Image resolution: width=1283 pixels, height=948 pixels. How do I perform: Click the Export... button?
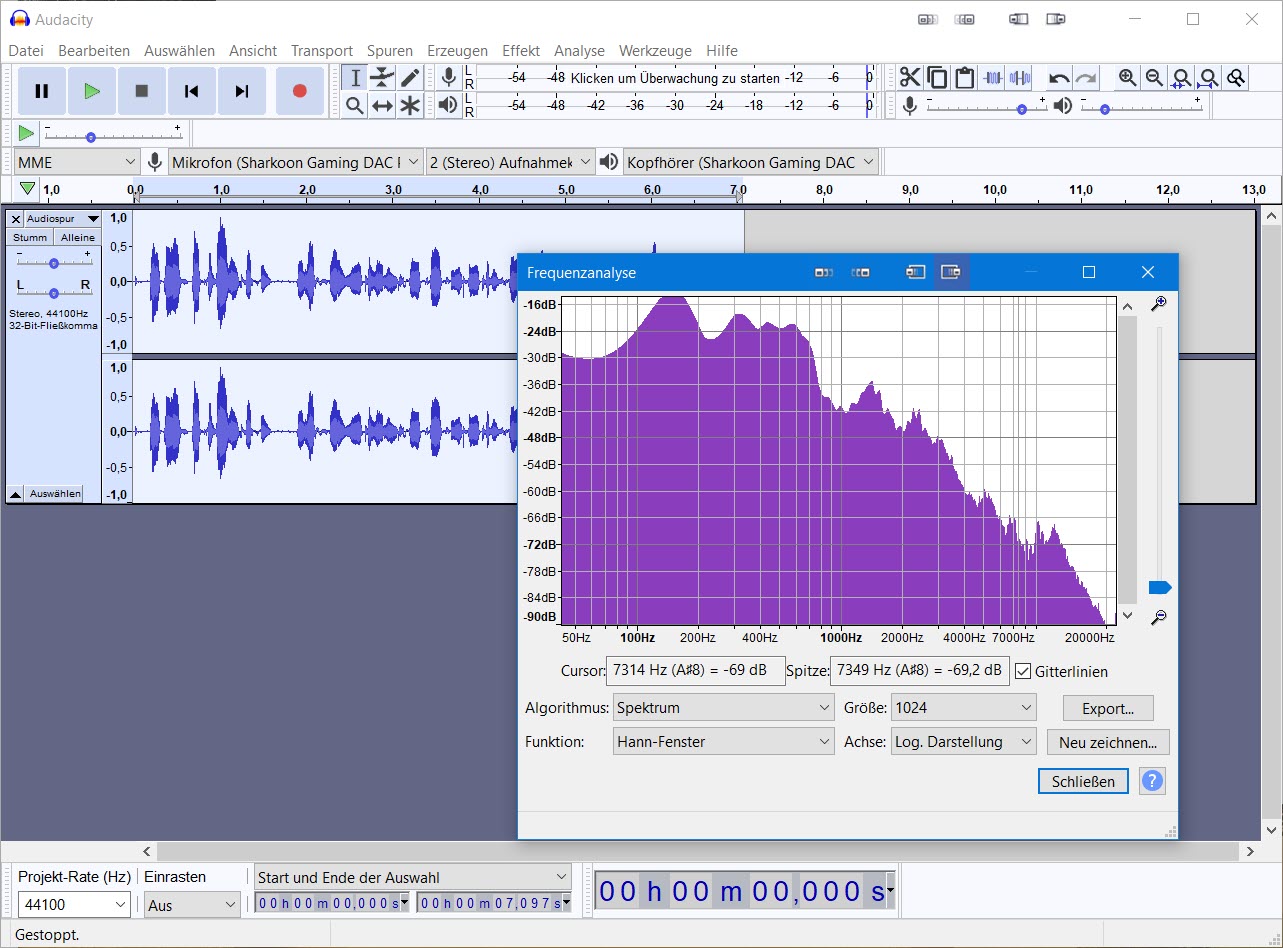(x=1107, y=709)
